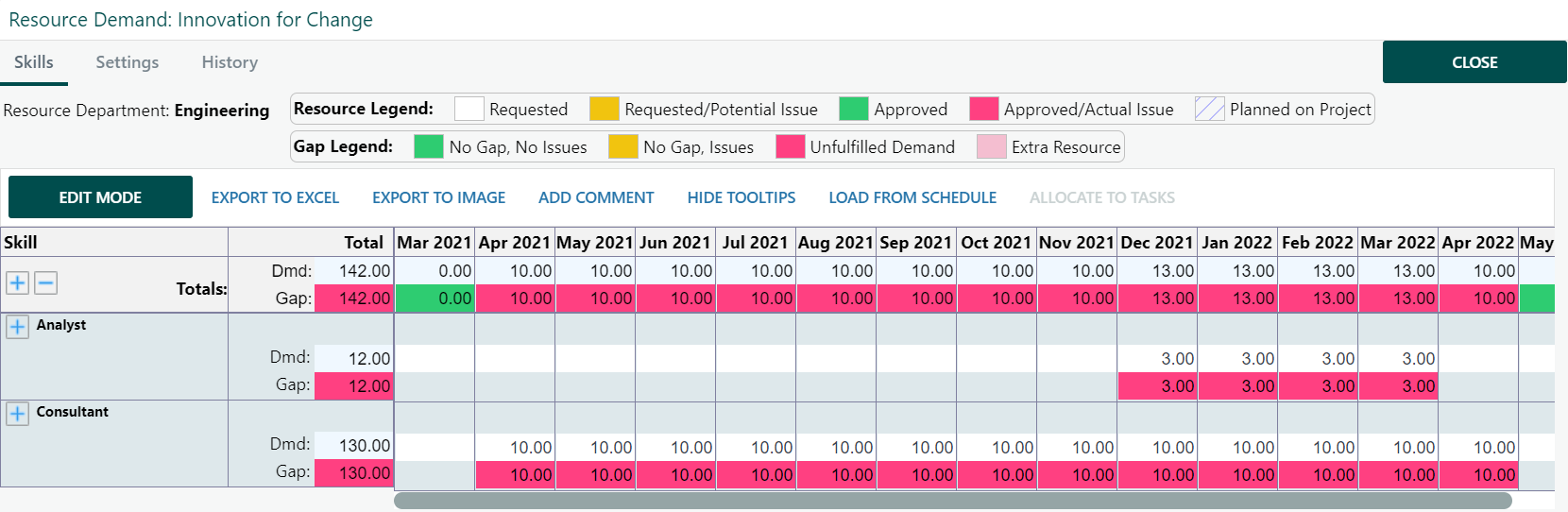The image size is (1568, 512).
Task: Click the Skill column header
Action: tap(114, 242)
